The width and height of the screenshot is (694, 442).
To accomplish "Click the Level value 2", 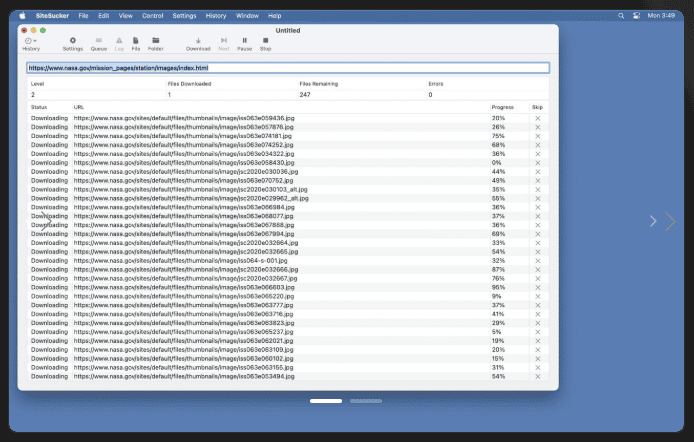I will (x=33, y=95).
